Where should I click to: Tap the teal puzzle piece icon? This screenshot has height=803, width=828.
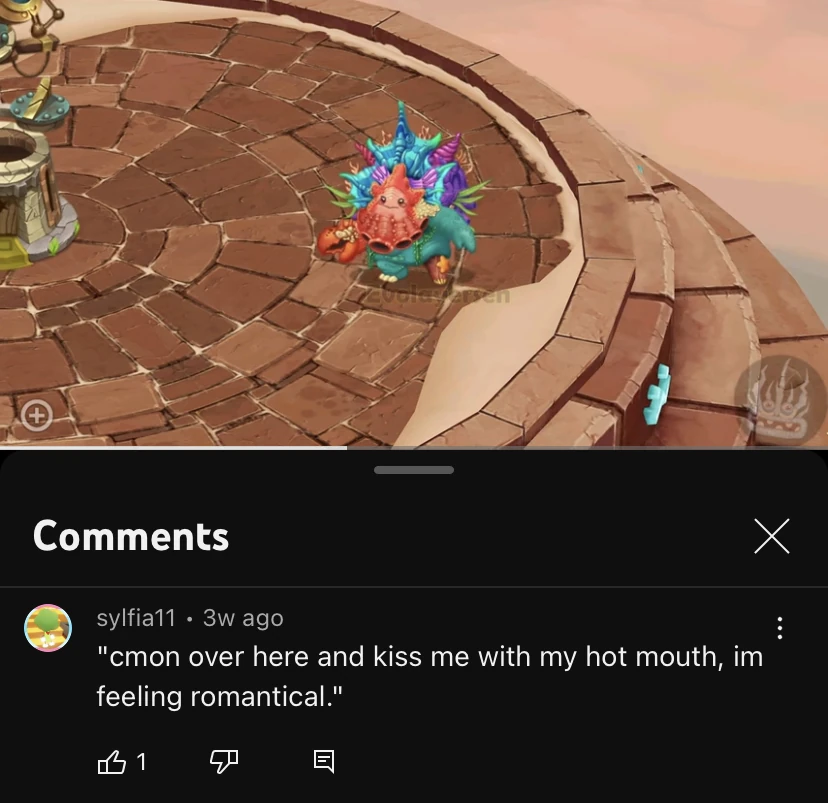point(656,394)
